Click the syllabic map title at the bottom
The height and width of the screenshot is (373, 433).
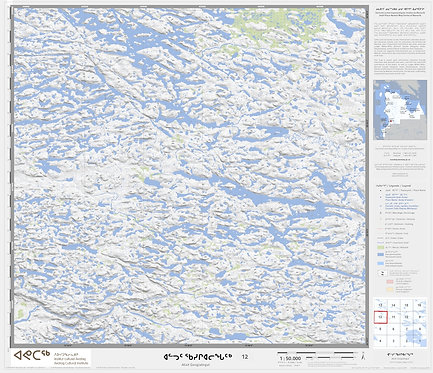coord(198,357)
